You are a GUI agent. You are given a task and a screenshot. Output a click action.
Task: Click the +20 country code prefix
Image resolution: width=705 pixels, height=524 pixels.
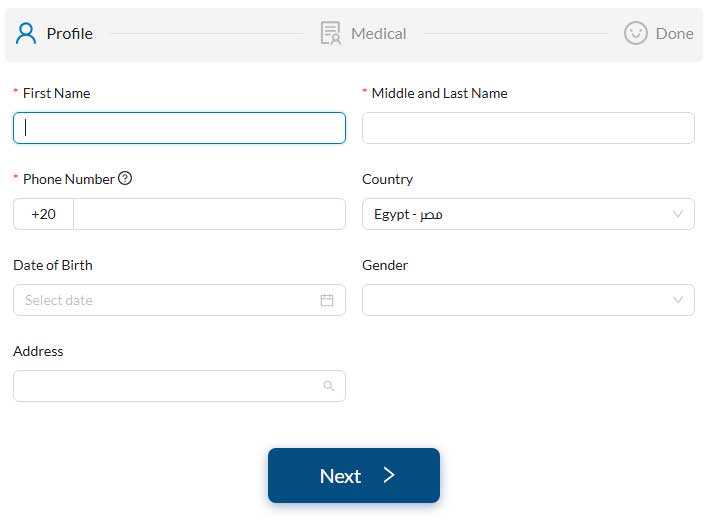click(43, 214)
